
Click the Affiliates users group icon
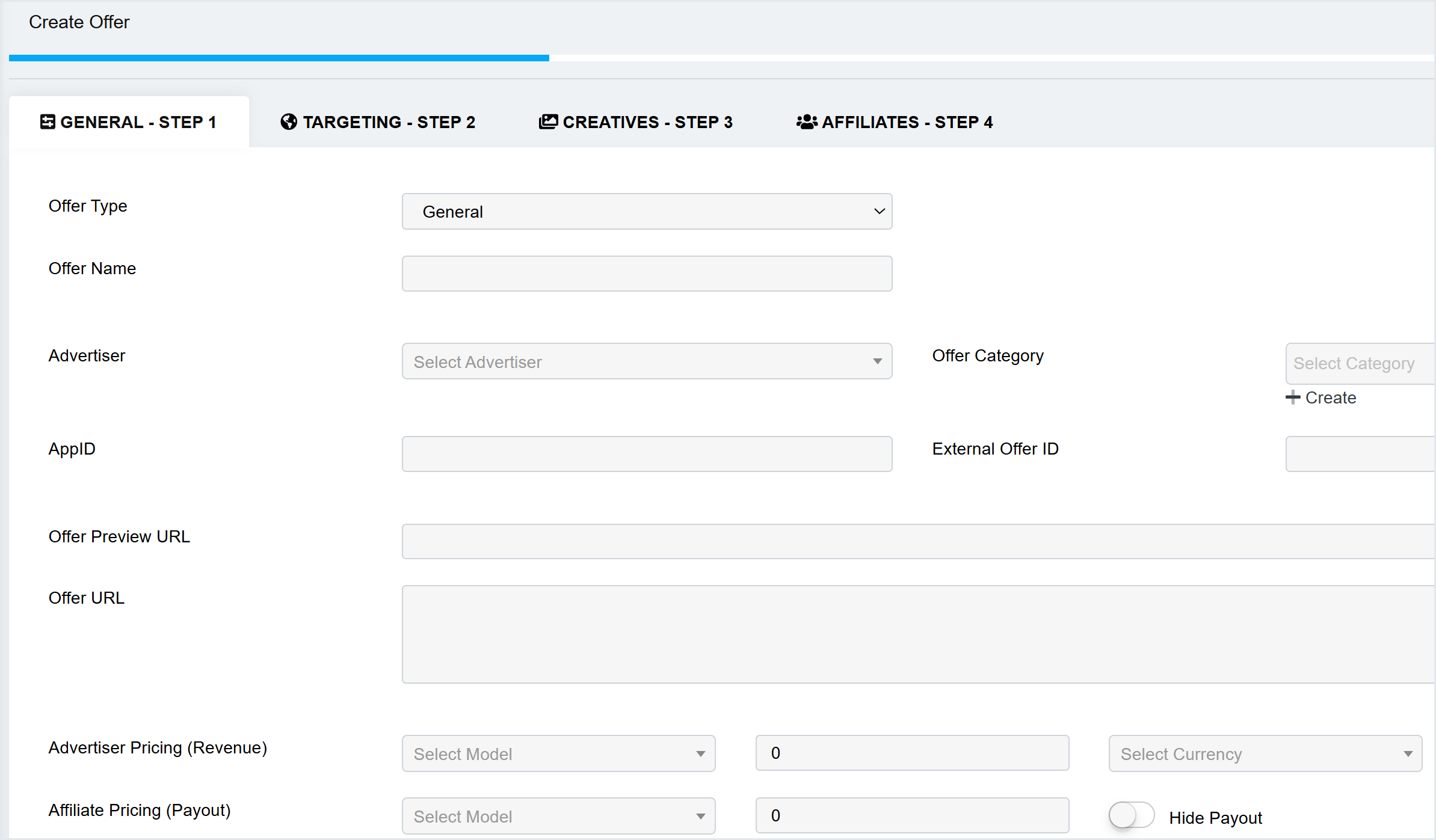[x=807, y=122]
